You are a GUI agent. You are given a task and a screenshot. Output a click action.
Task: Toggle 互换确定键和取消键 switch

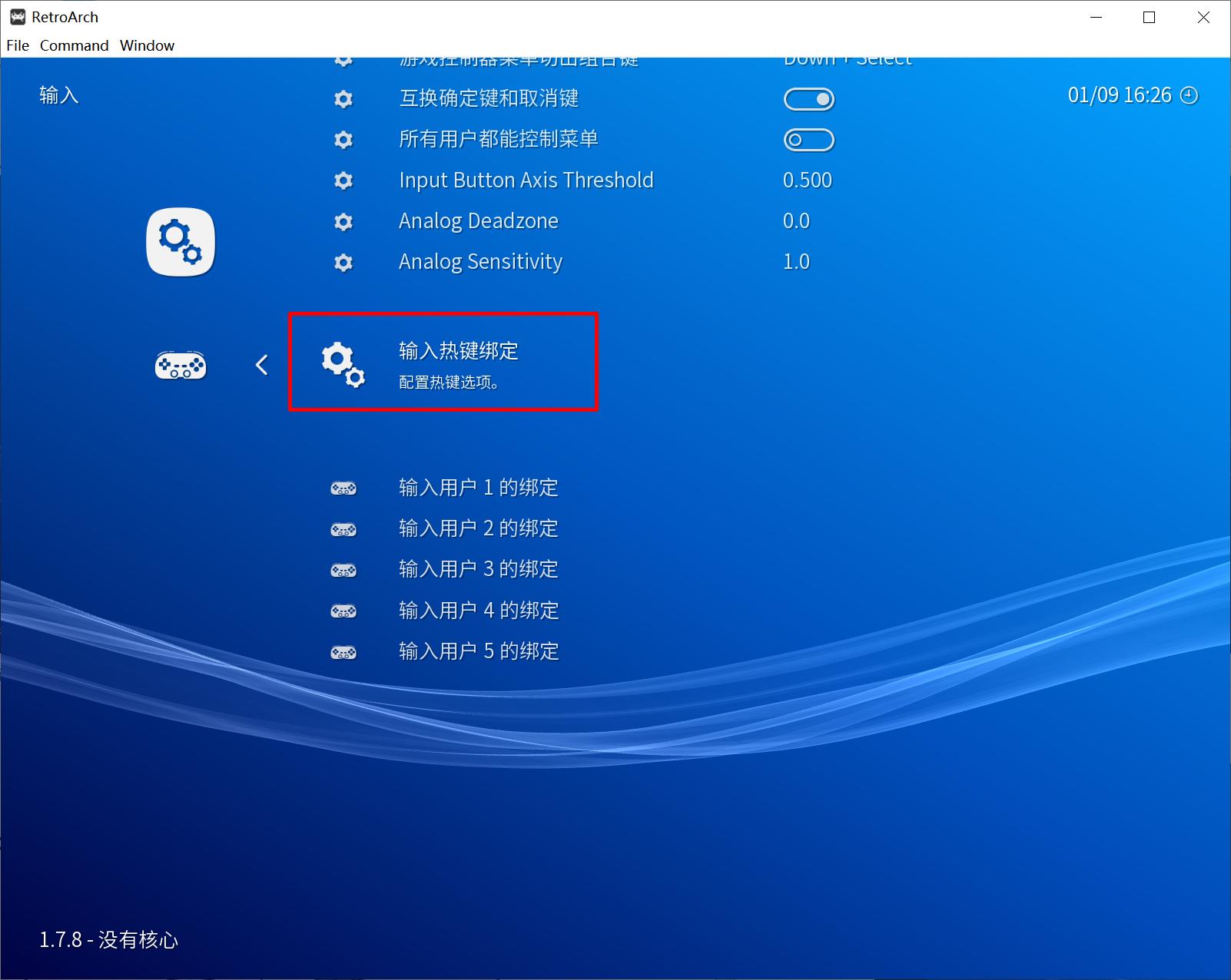click(808, 99)
